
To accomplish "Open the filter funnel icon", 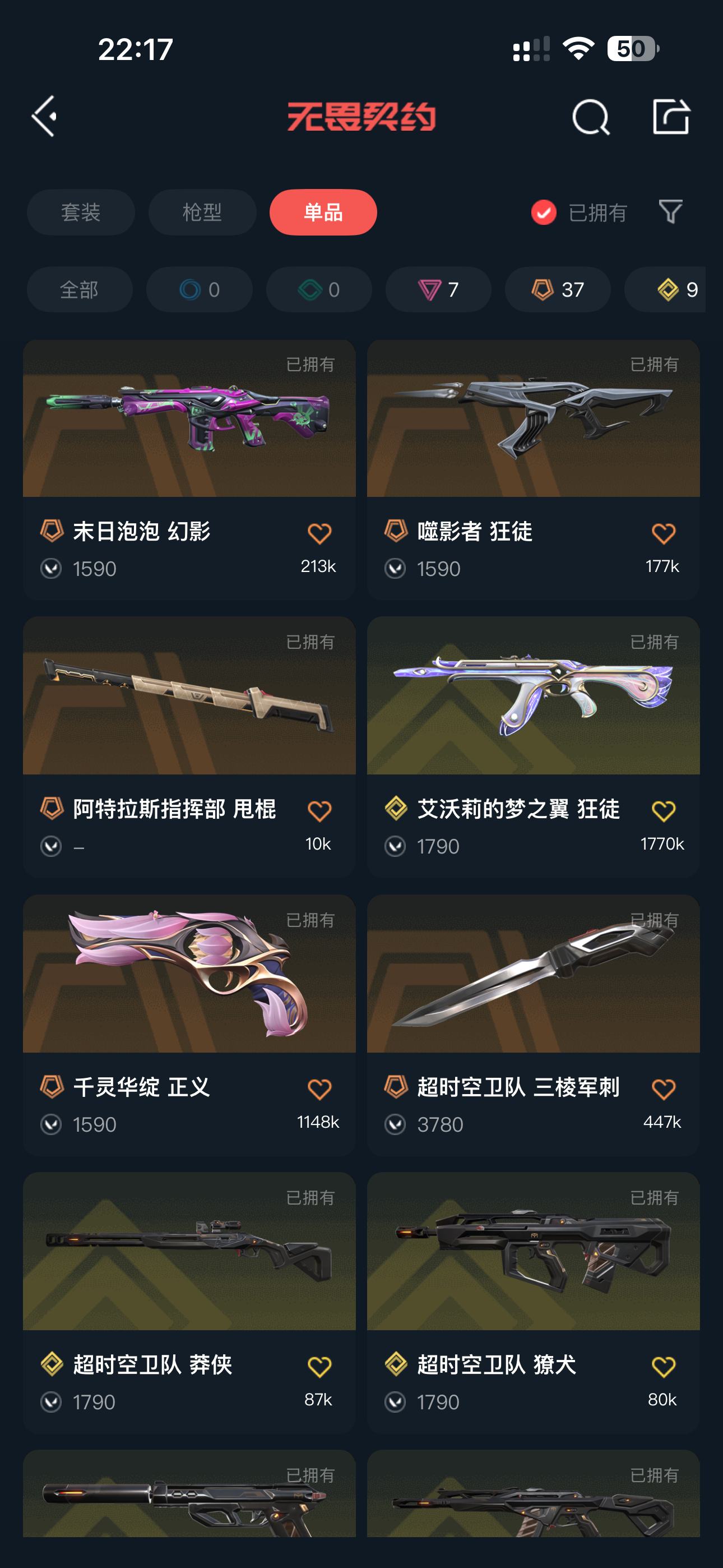I will click(671, 212).
